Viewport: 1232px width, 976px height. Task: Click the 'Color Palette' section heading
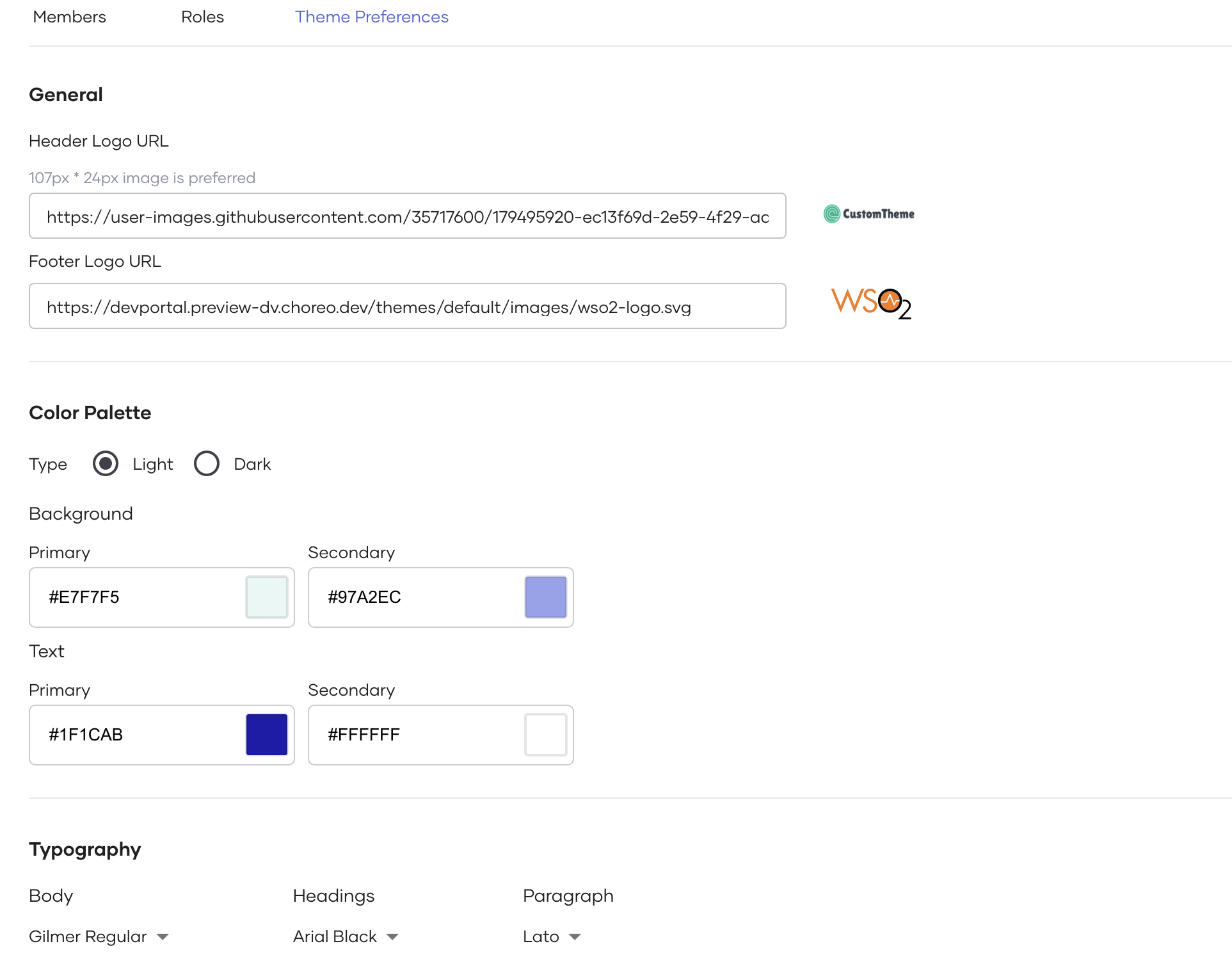(90, 413)
